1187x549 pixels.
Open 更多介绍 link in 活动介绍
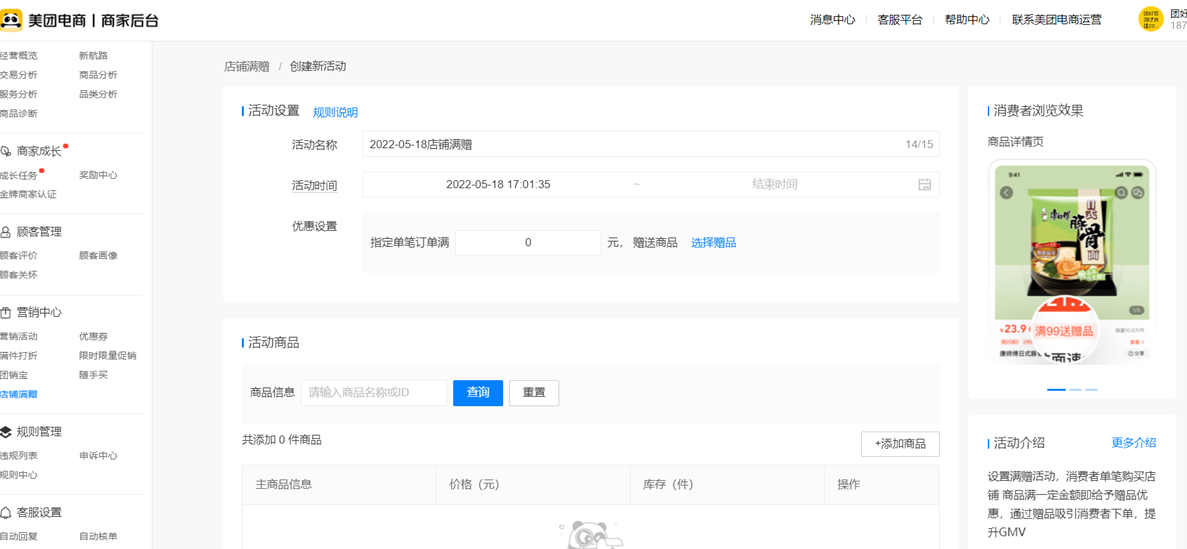click(1133, 443)
